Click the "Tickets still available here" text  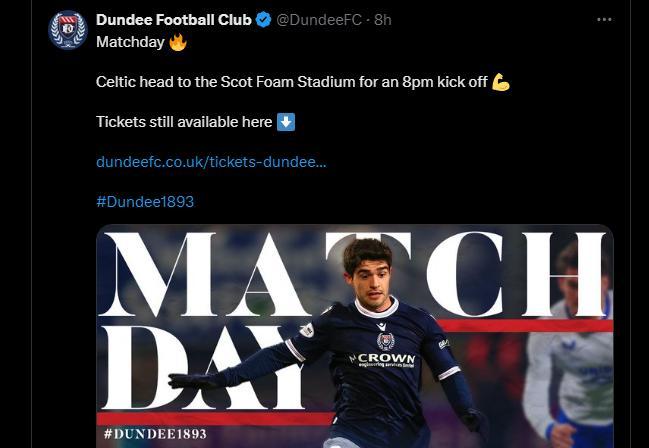click(x=184, y=122)
